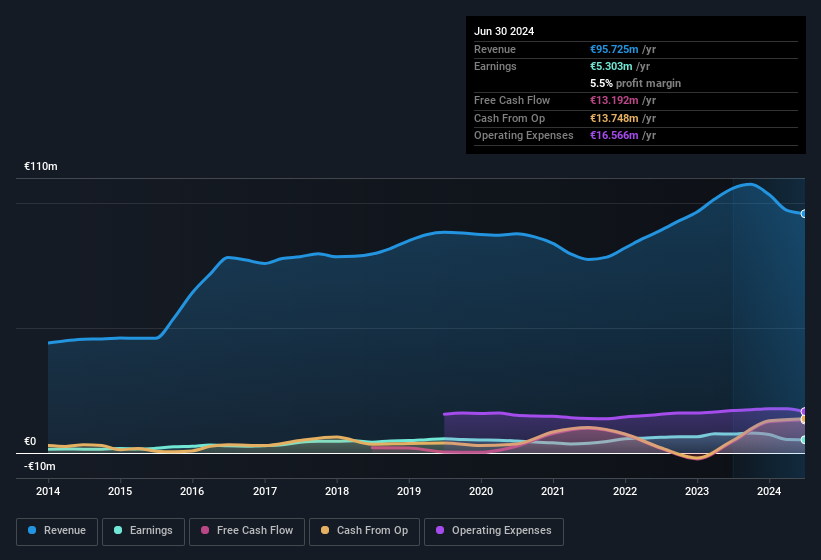The image size is (821, 560).
Task: Click the €0 y-axis label
Action: pyautogui.click(x=30, y=441)
